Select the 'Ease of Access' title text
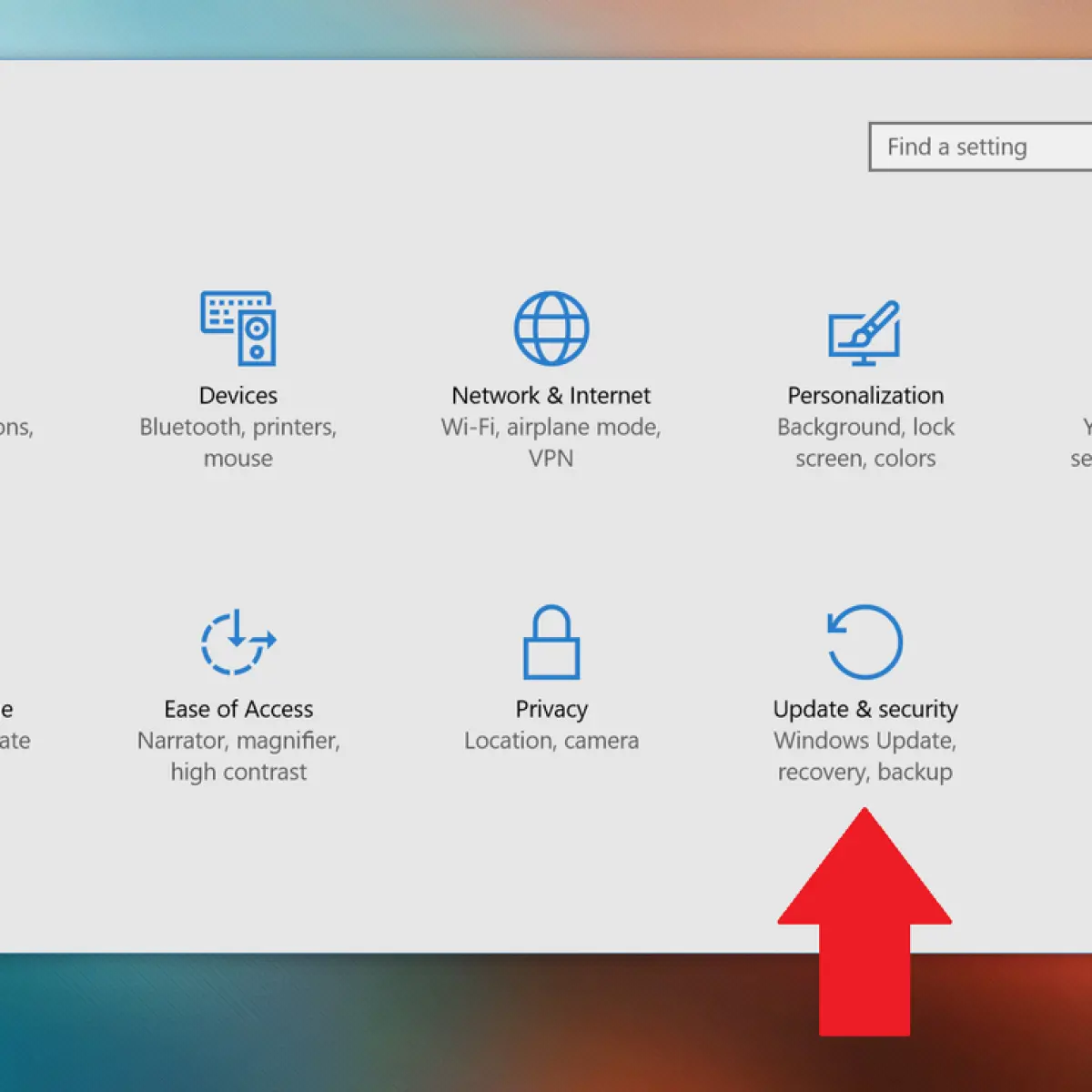The image size is (1092, 1092). click(x=238, y=709)
